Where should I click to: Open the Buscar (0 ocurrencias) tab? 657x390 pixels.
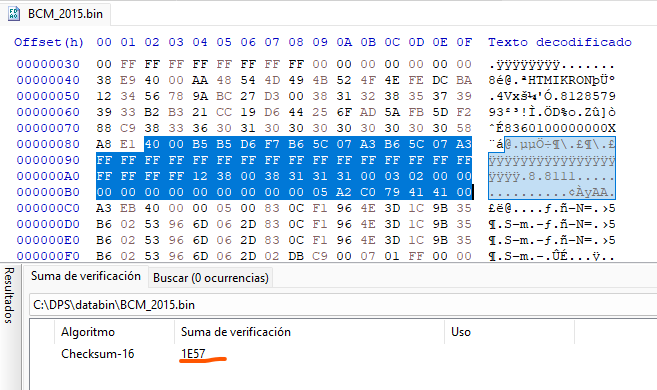(x=211, y=278)
